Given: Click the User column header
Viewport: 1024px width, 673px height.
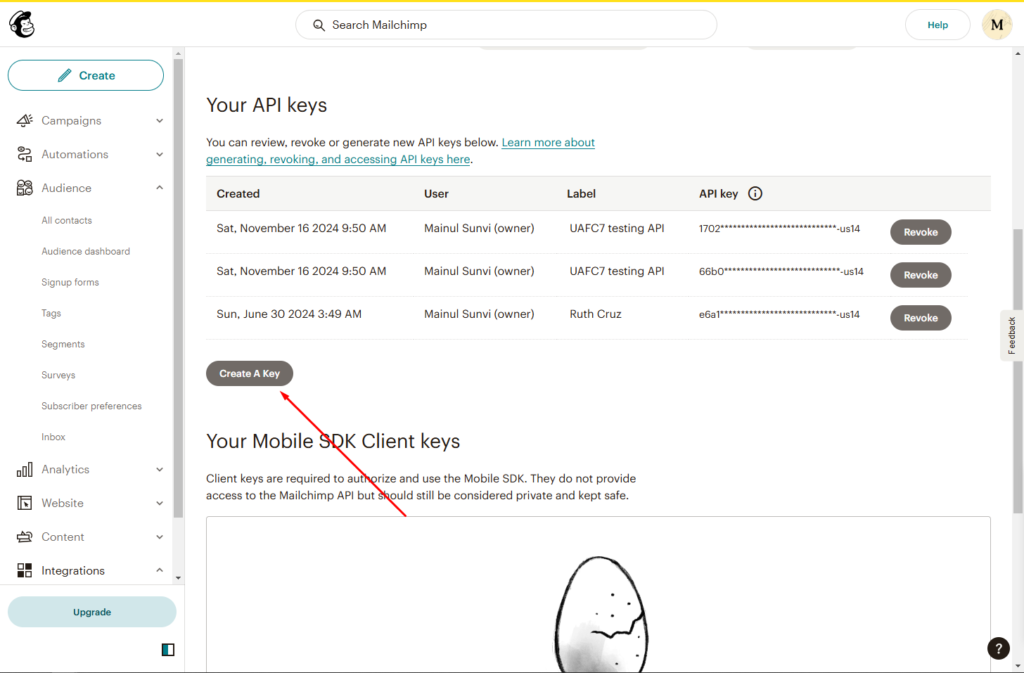Looking at the screenshot, I should pos(436,194).
